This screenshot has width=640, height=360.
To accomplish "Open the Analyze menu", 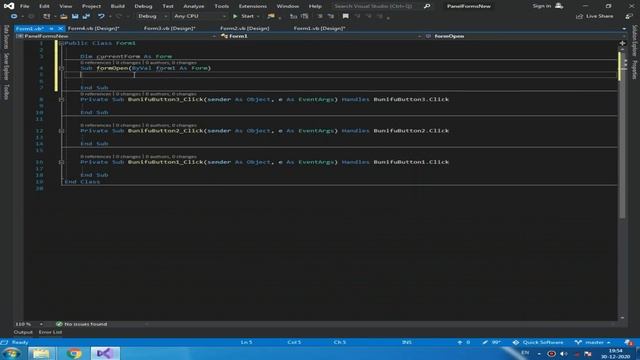I will pos(193,6).
